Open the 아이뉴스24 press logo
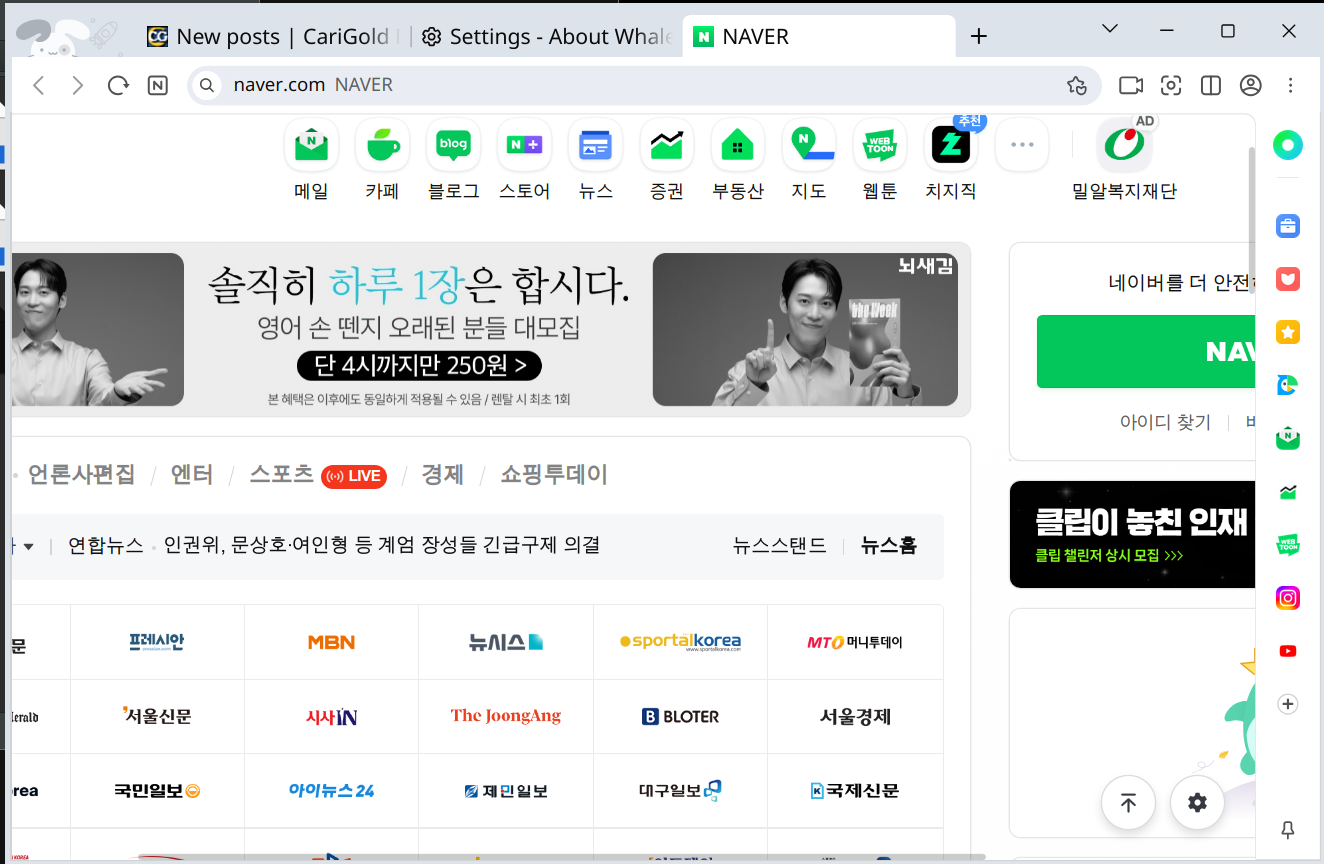Image resolution: width=1324 pixels, height=864 pixels. 331,790
